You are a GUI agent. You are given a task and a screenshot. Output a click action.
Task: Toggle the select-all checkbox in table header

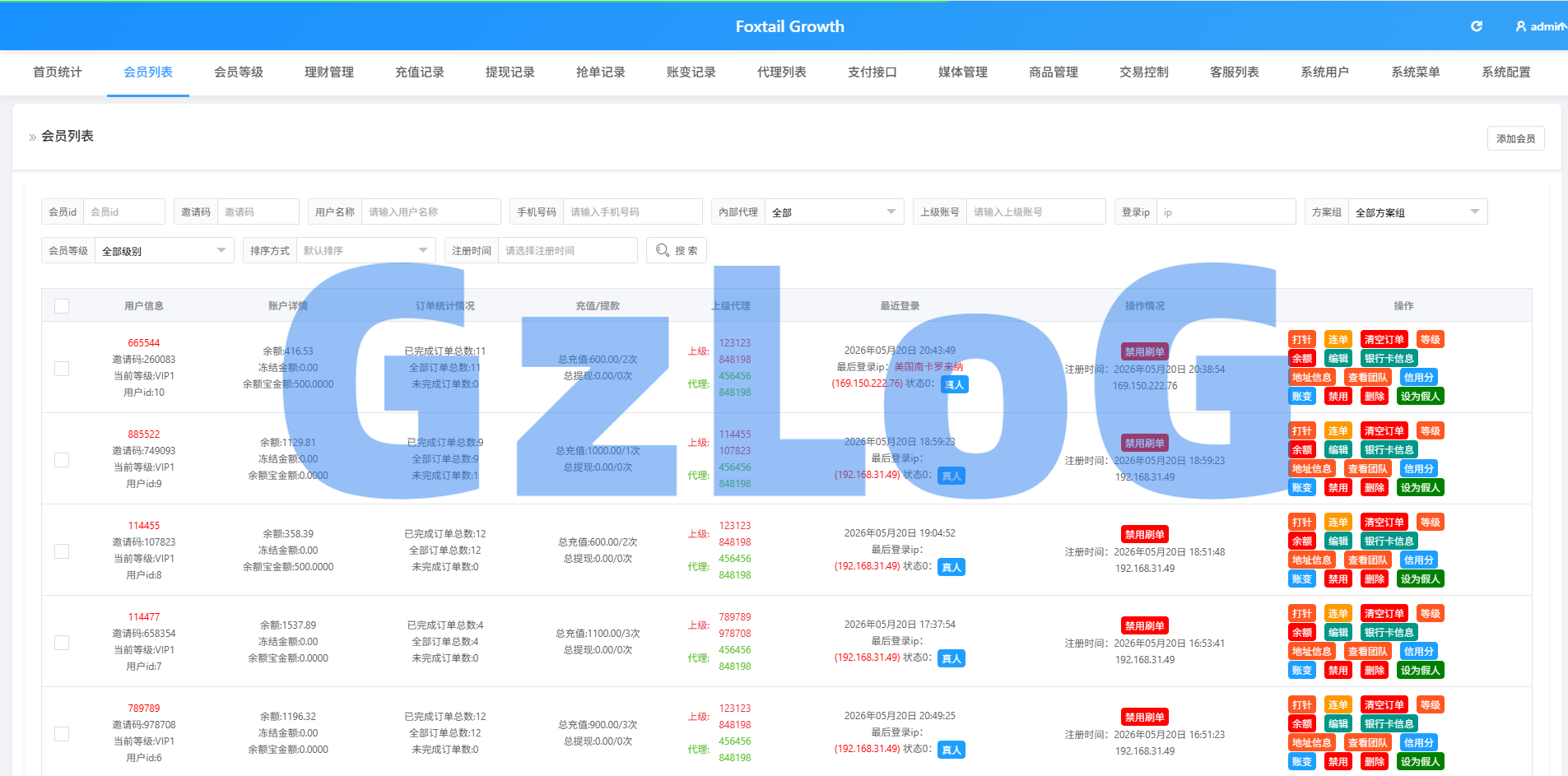[62, 306]
